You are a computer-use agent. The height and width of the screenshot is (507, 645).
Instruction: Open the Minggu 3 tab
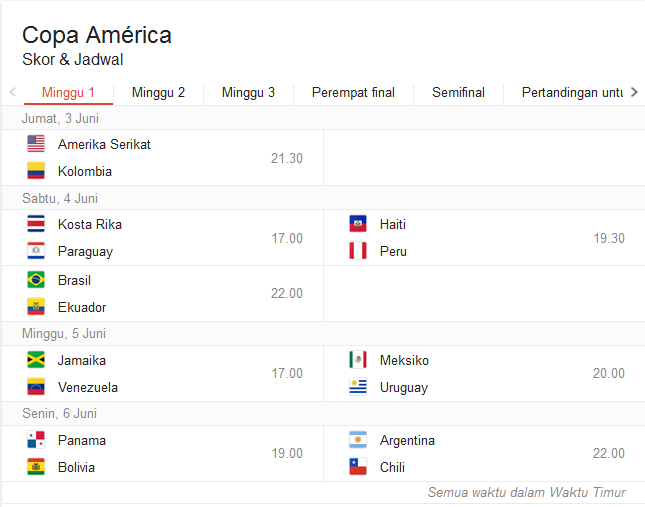pos(248,93)
